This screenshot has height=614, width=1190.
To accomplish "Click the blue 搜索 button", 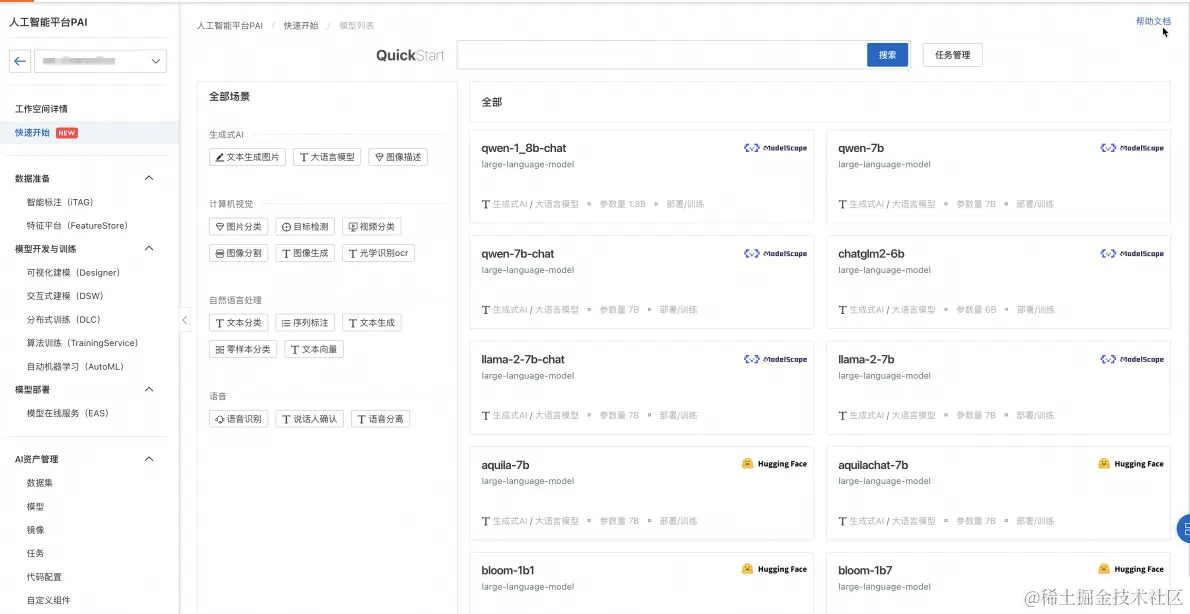I will [x=887, y=55].
